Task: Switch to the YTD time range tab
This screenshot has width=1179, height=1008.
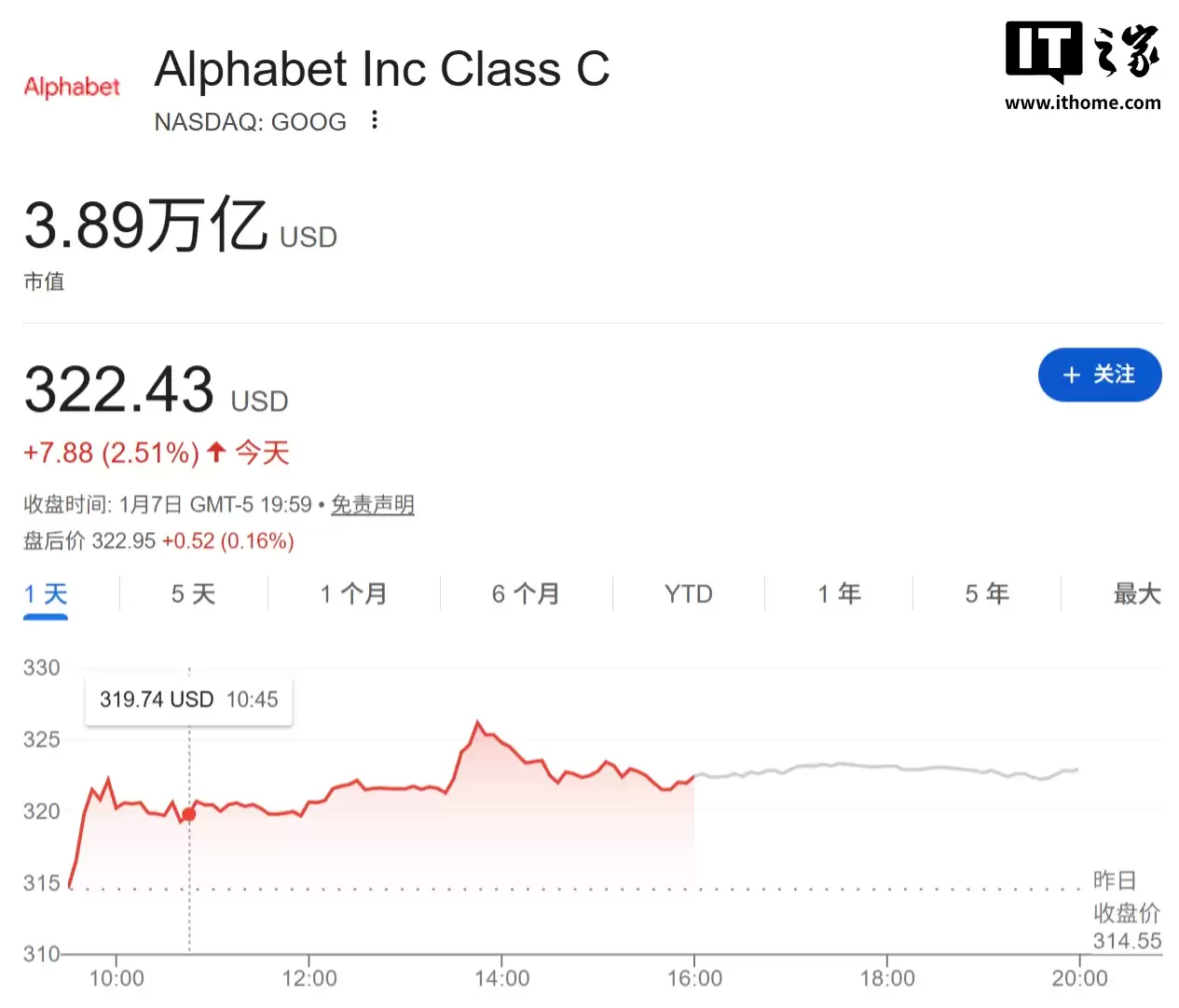Action: 688,593
